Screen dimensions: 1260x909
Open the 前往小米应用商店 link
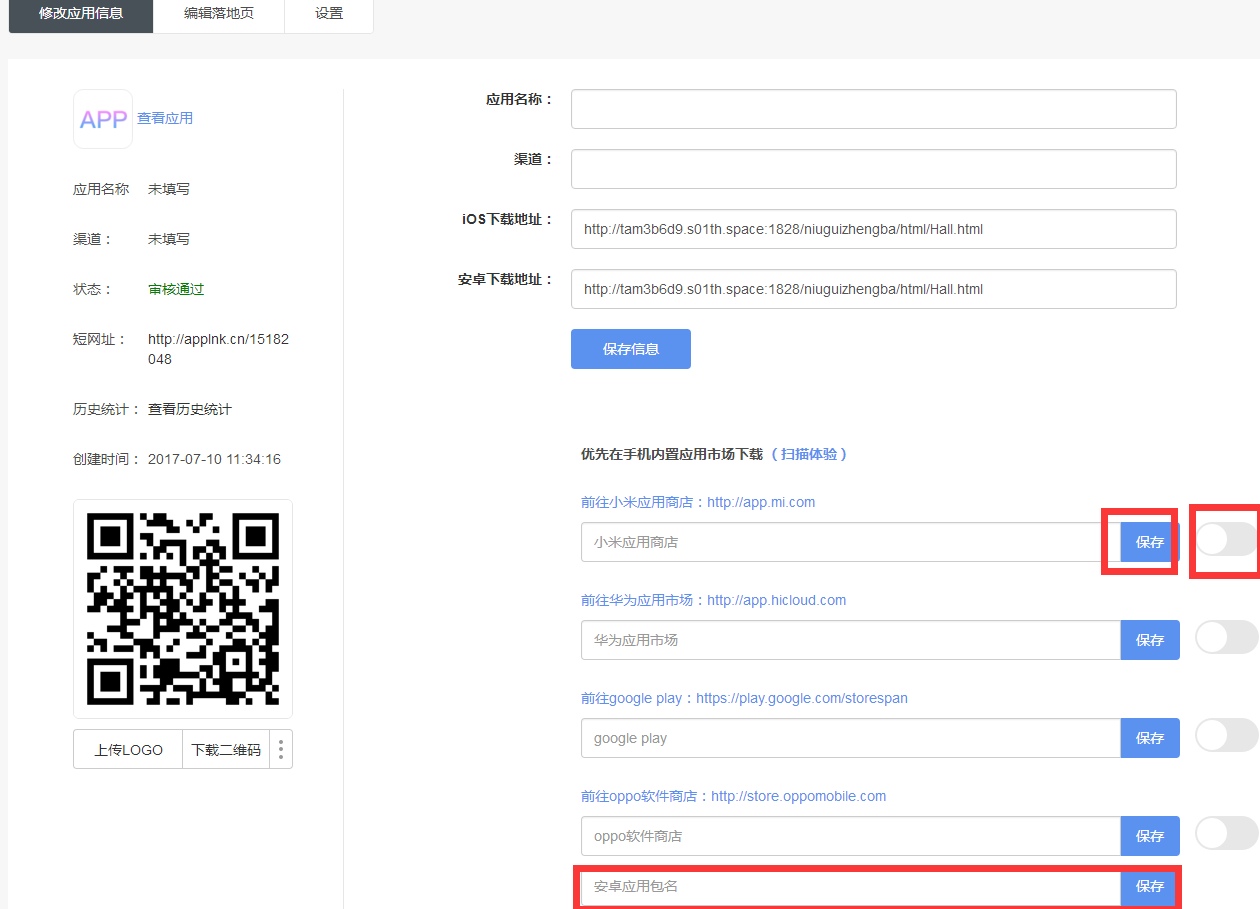[698, 502]
